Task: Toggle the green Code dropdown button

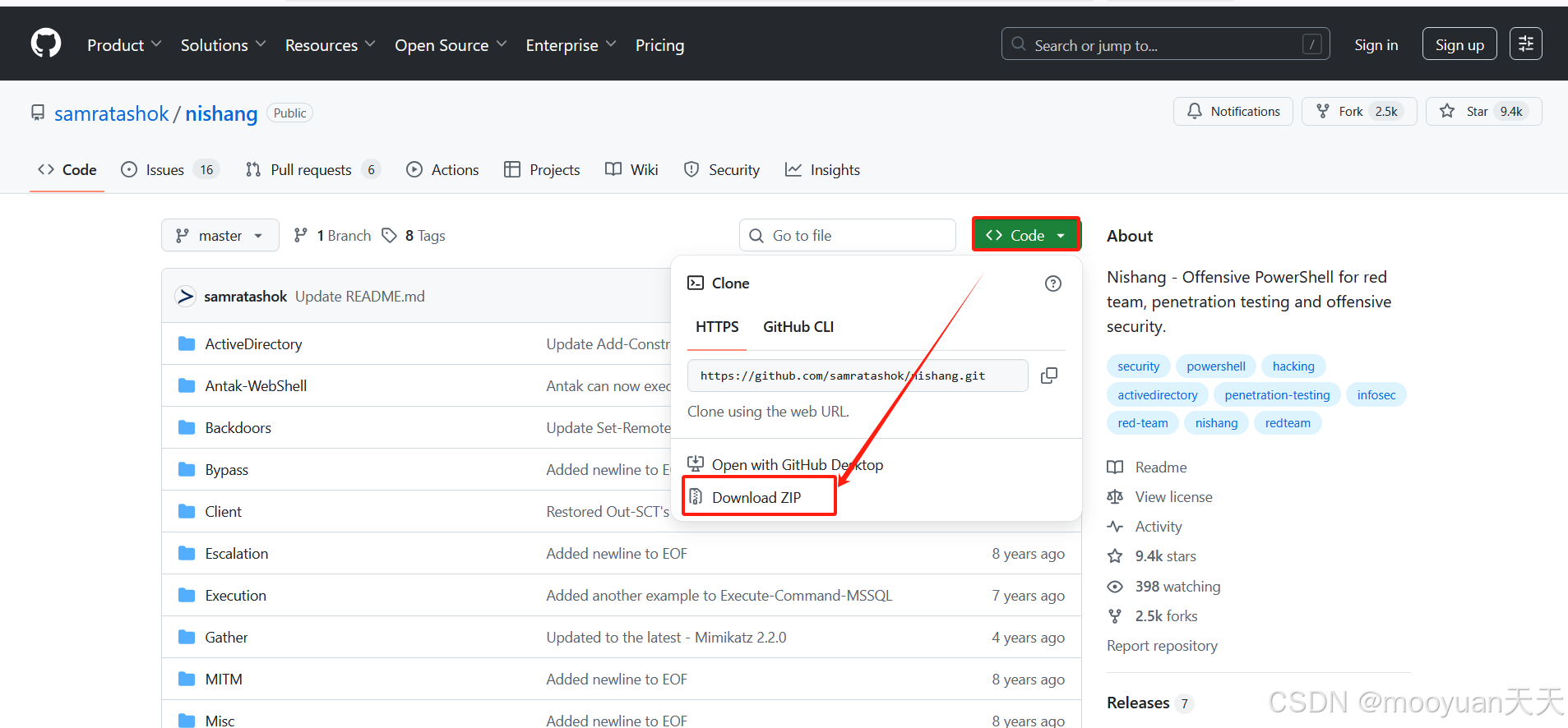Action: 1026,235
